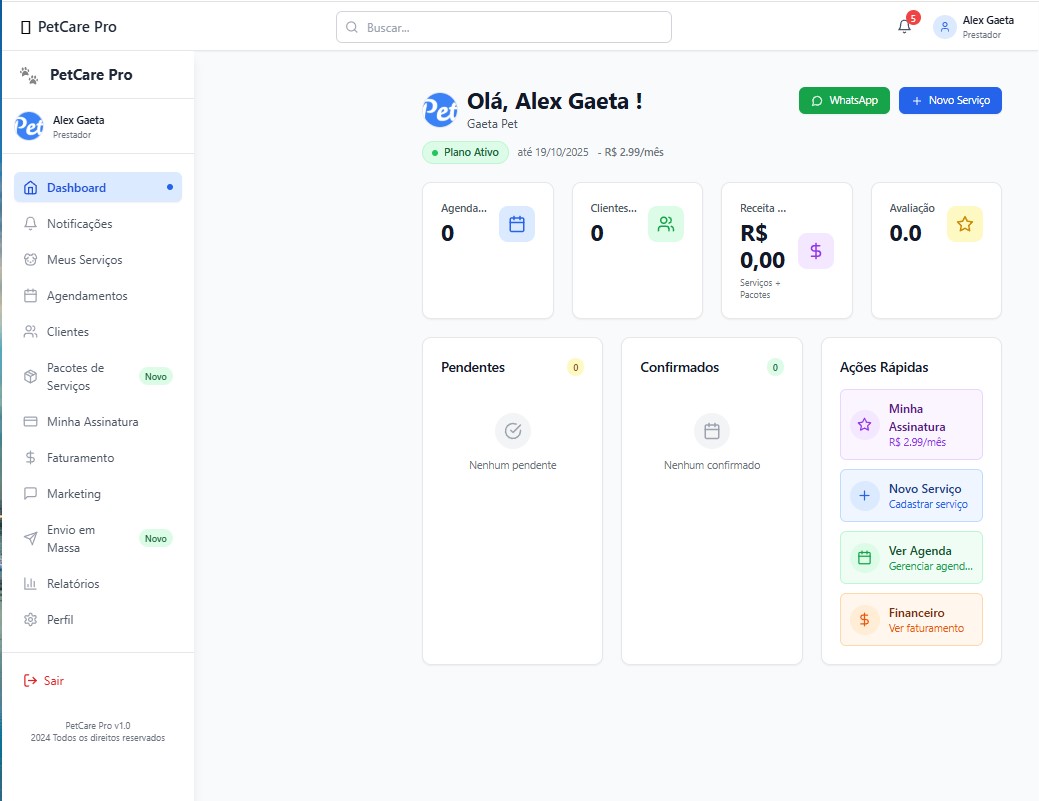Image resolution: width=1039 pixels, height=801 pixels.
Task: Click the Perfil settings gear icon
Action: [29, 619]
